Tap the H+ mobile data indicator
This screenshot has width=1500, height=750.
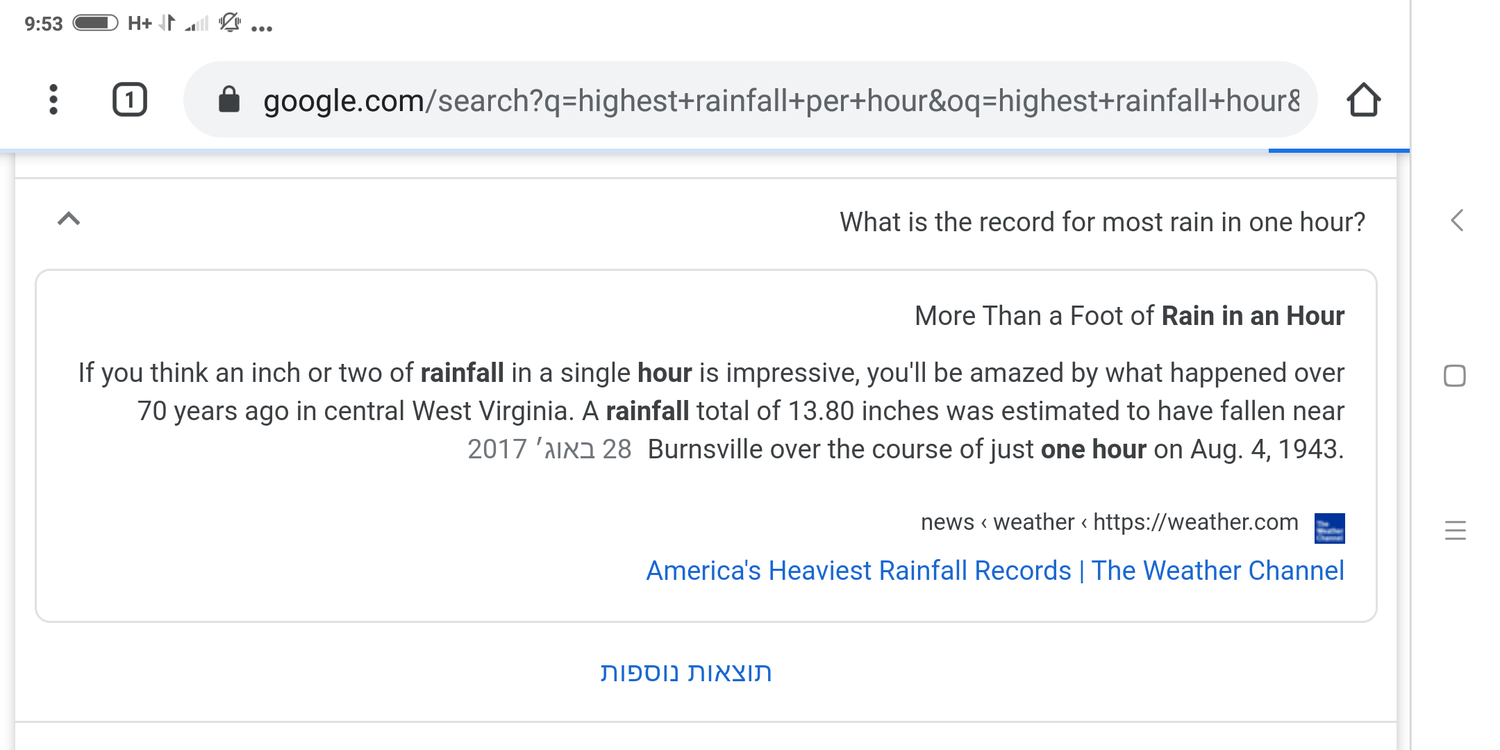click(139, 23)
